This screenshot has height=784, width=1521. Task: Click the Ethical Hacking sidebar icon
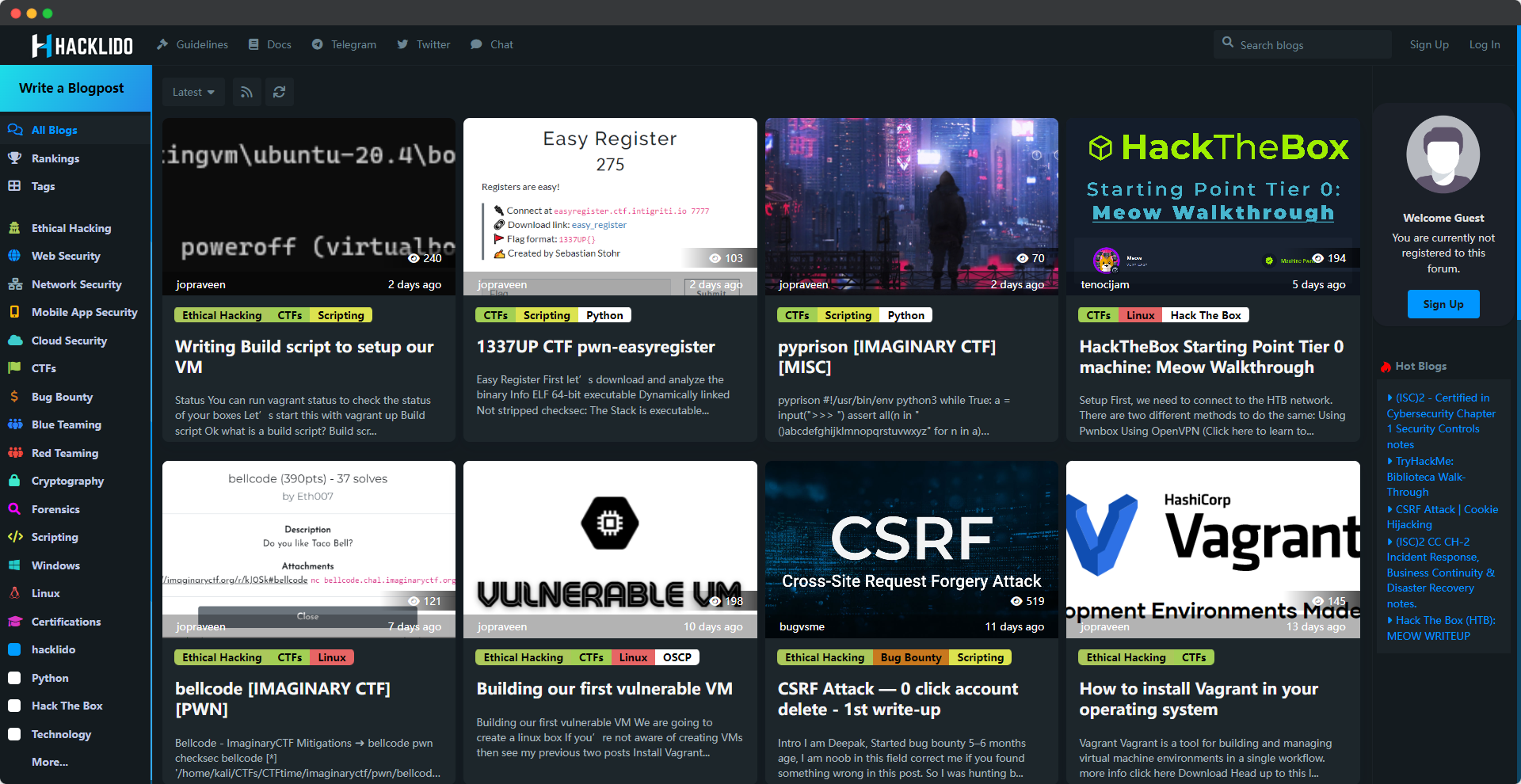tap(14, 228)
